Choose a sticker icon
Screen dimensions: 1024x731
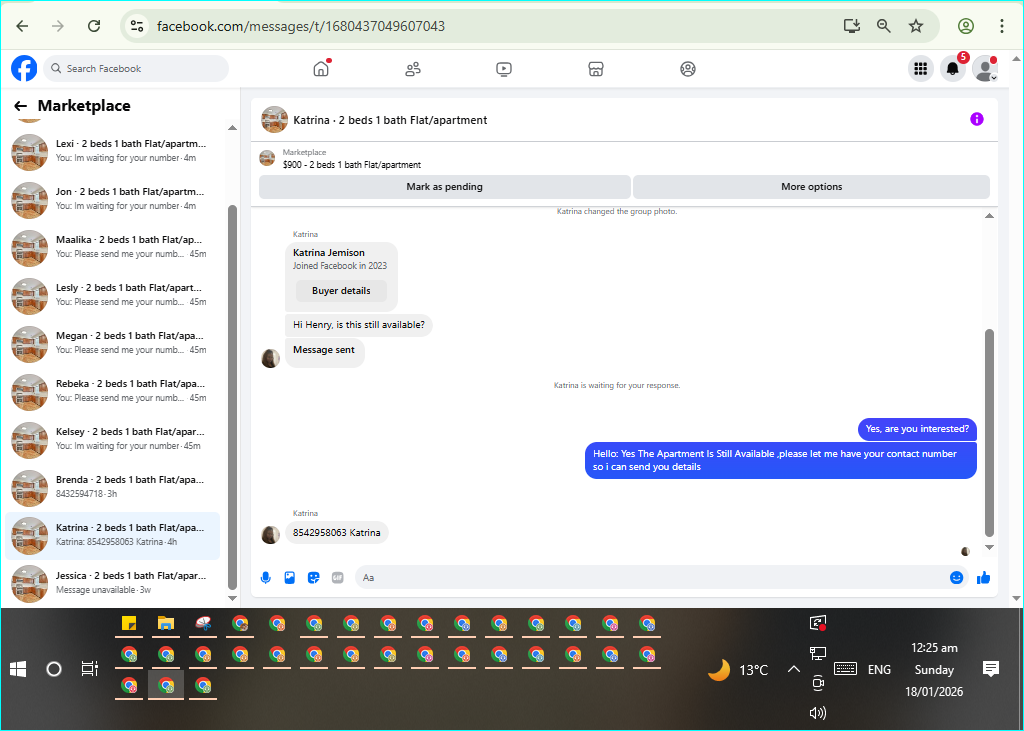pos(313,577)
